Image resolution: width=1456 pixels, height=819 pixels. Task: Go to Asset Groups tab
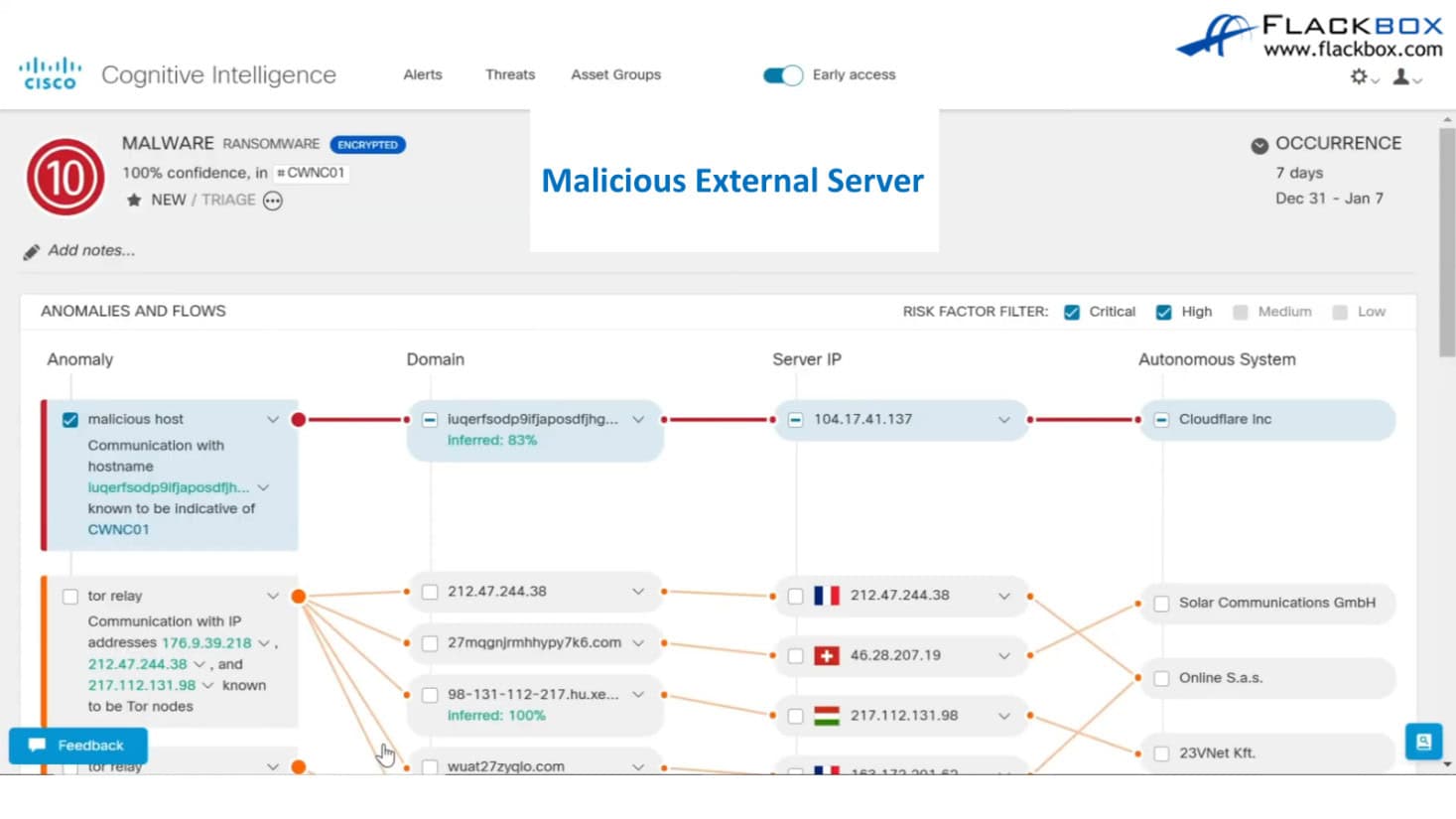tap(615, 74)
